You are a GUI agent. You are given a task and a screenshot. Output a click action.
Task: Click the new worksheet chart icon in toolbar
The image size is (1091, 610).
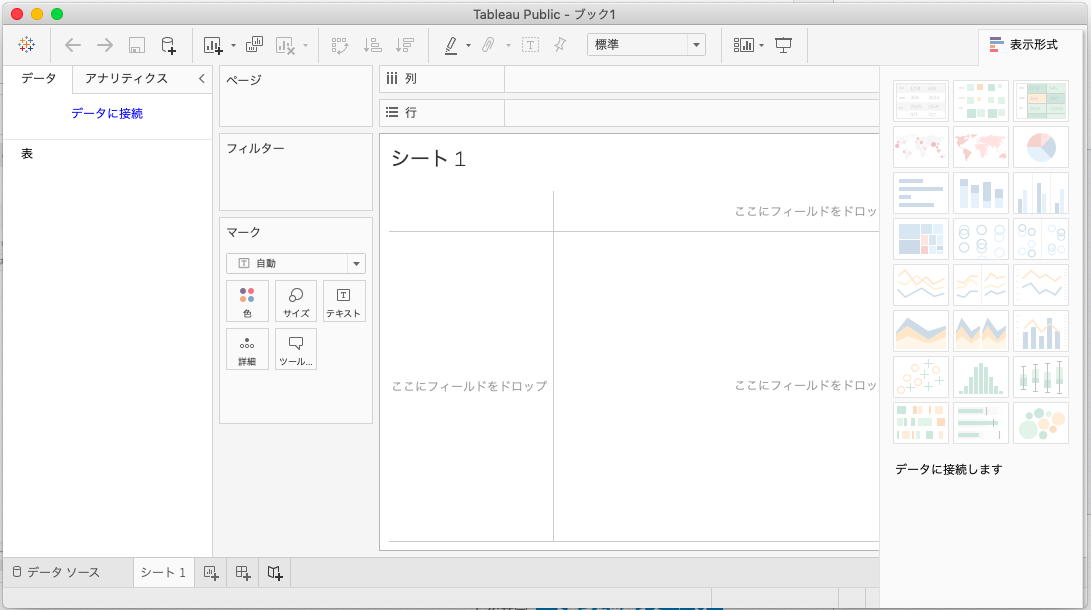[x=213, y=45]
